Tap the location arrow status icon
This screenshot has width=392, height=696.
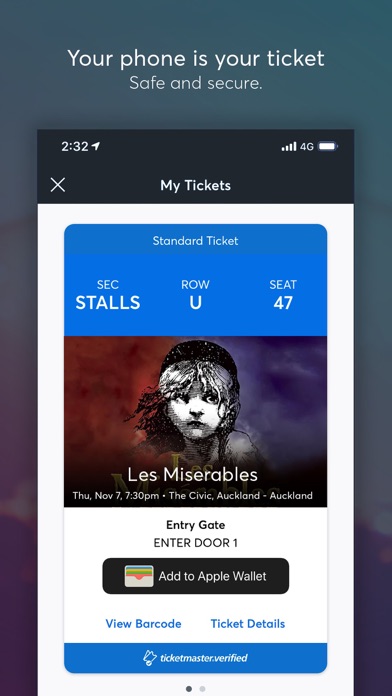click(x=95, y=146)
